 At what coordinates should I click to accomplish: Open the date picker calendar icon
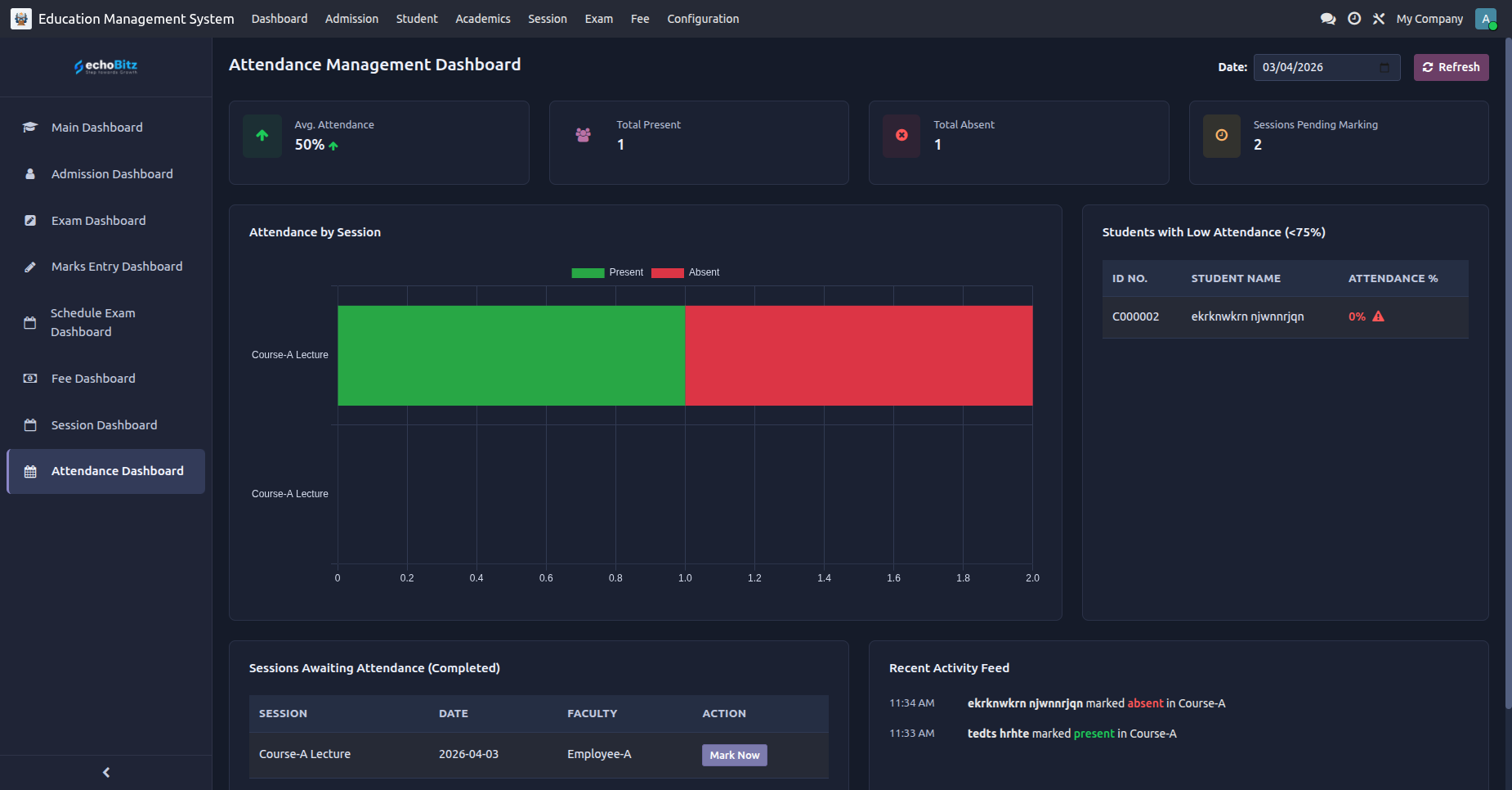(1385, 67)
